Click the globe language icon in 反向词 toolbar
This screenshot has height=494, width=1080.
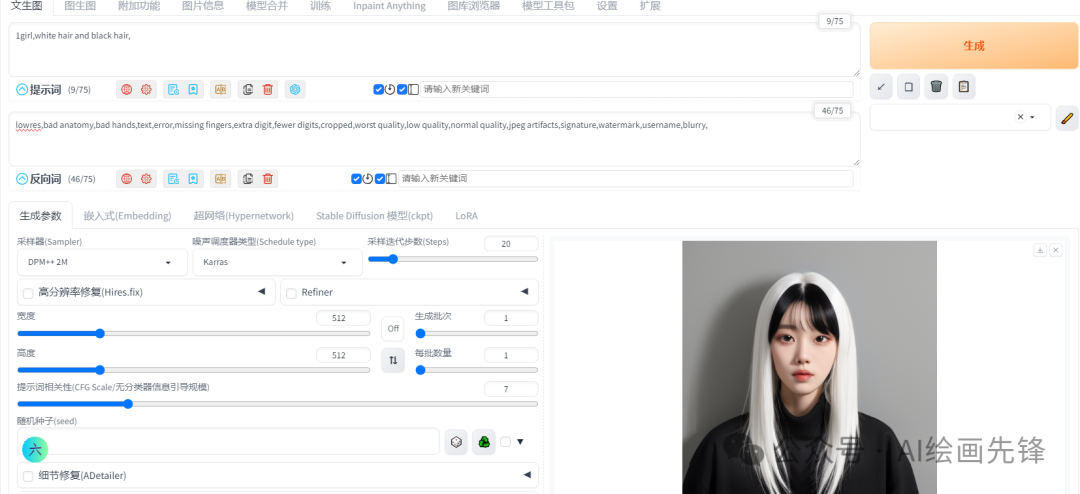tap(126, 178)
